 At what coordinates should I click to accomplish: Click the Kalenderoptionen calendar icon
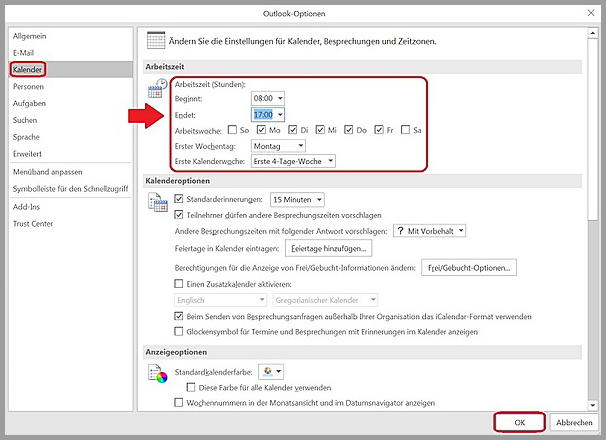[x=156, y=203]
